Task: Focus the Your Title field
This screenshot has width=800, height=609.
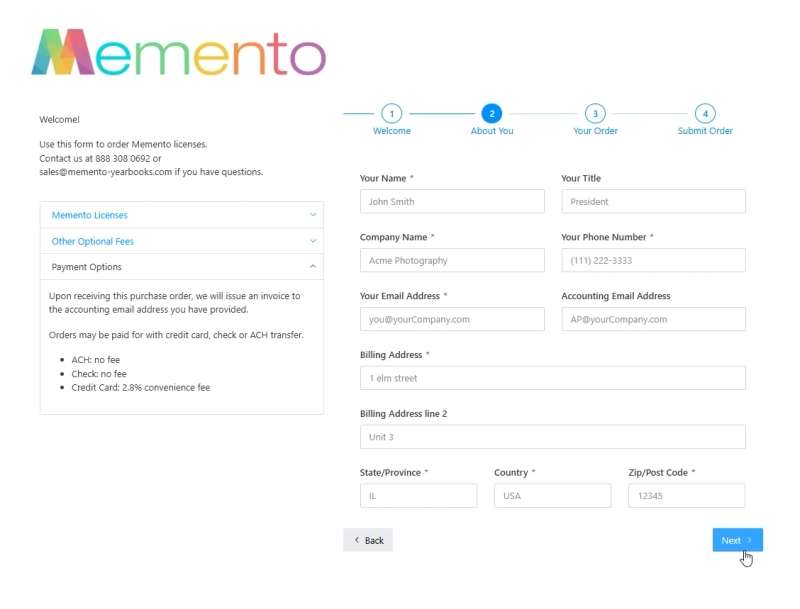Action: [x=653, y=201]
